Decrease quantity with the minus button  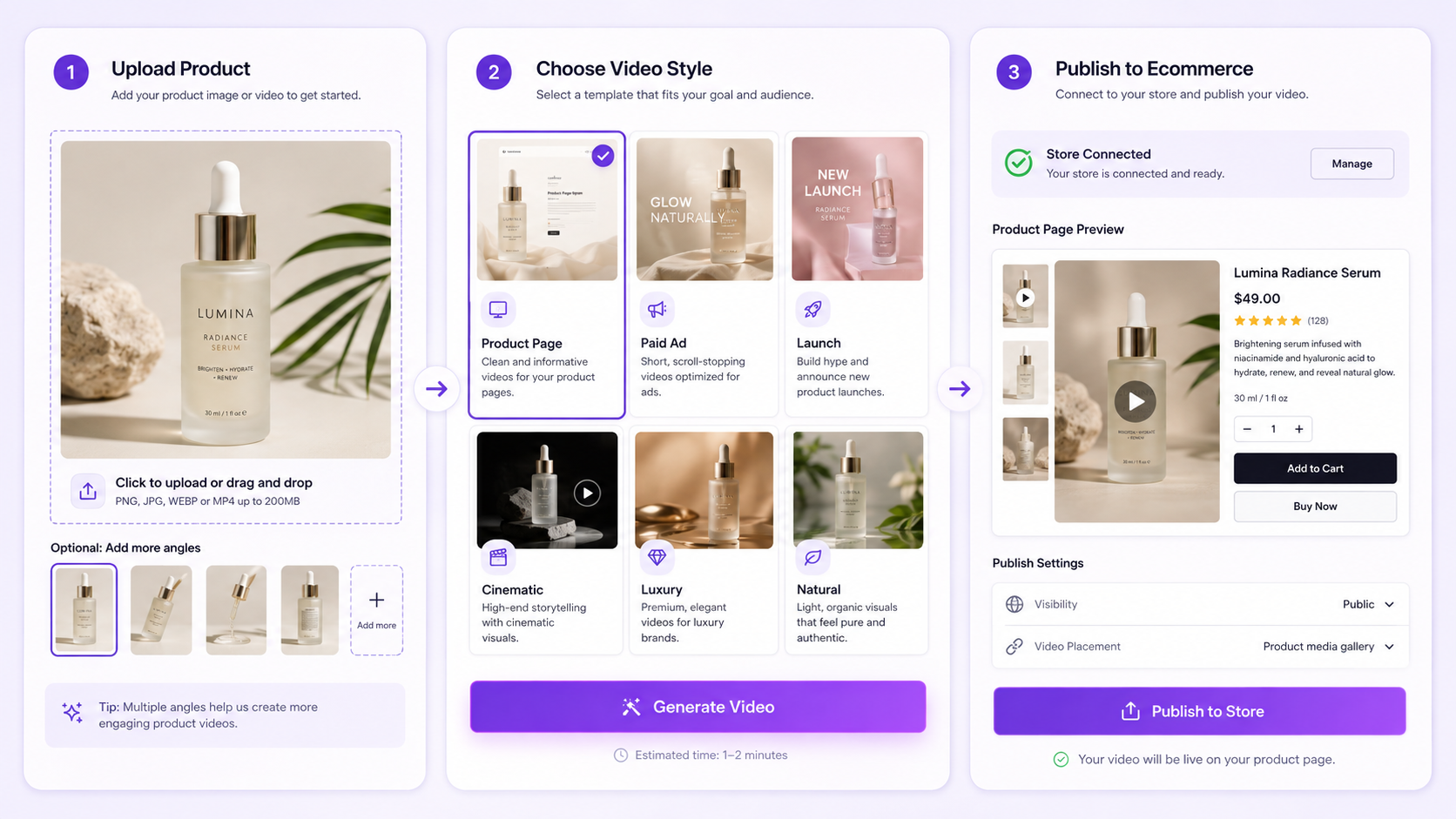1247,429
